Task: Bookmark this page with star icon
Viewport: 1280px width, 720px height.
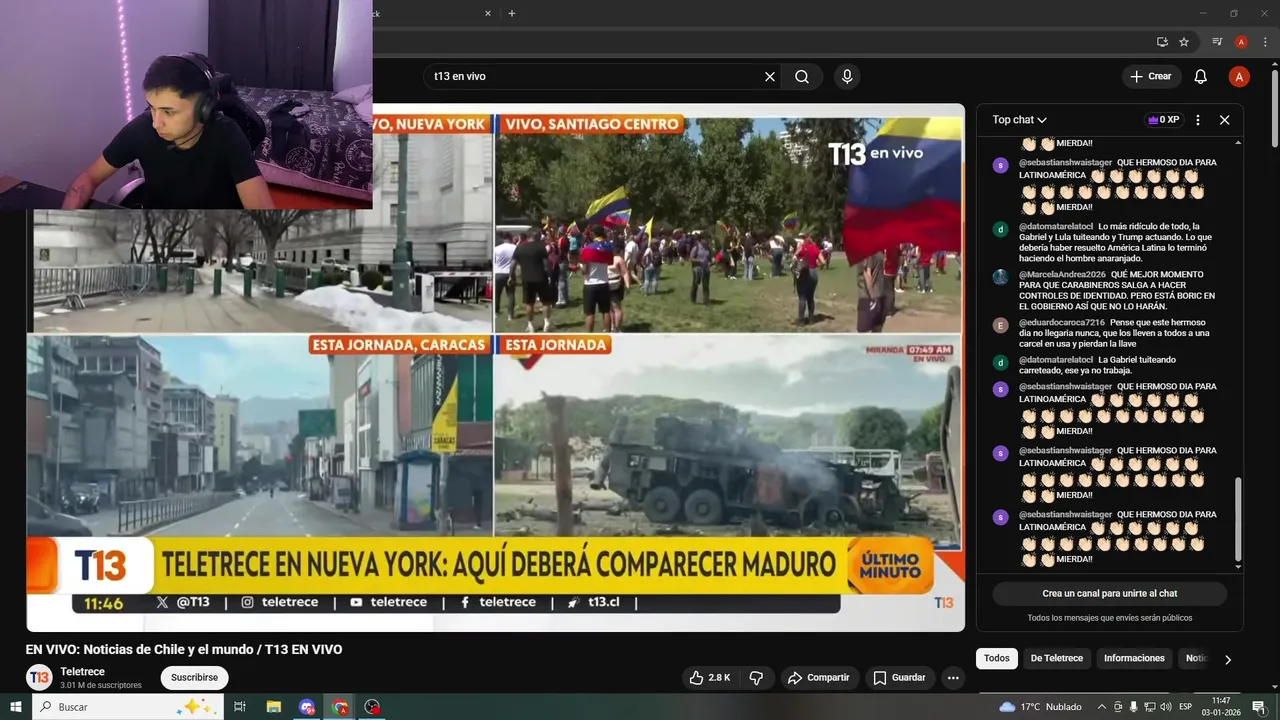Action: pos(1184,42)
